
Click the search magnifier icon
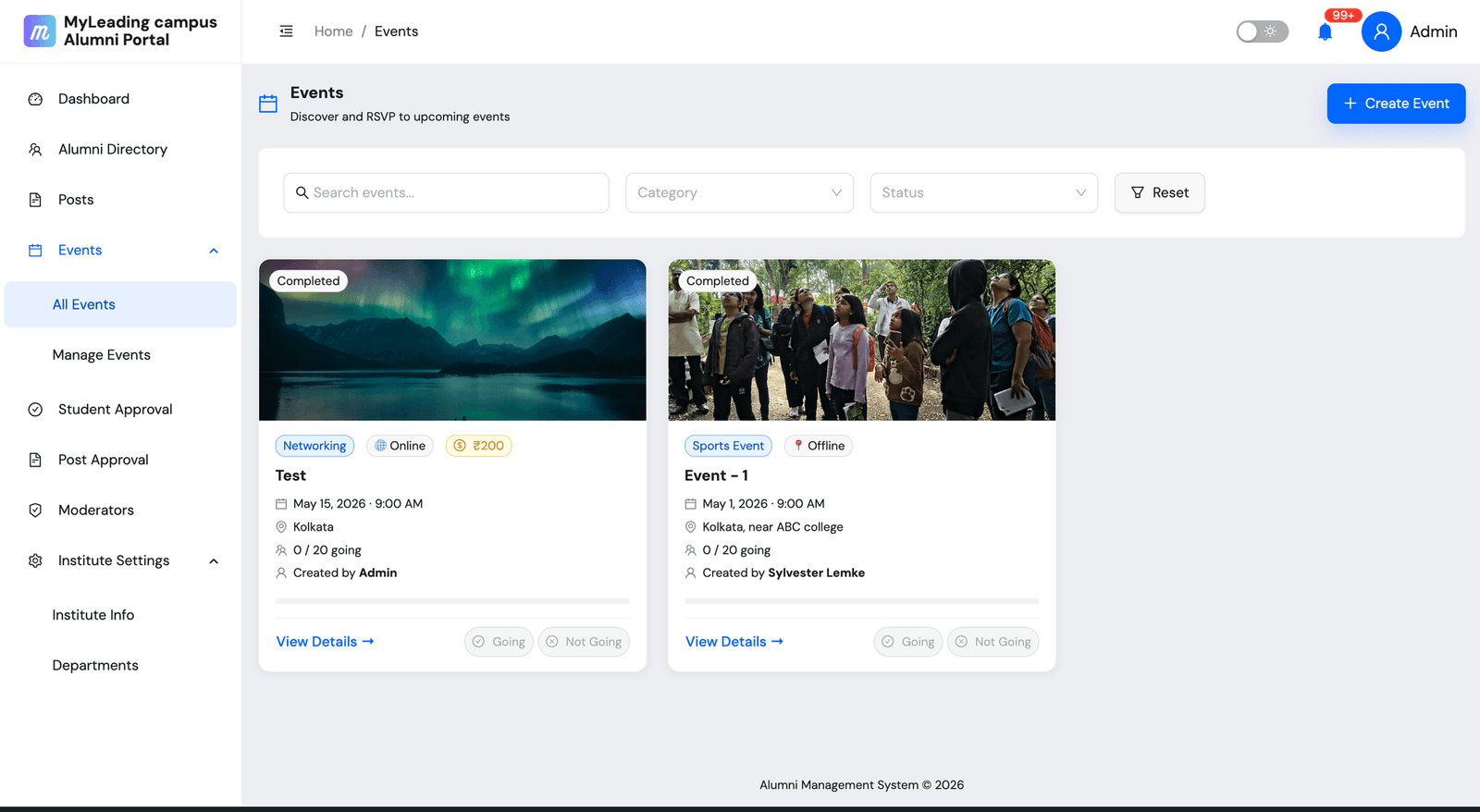click(x=302, y=192)
